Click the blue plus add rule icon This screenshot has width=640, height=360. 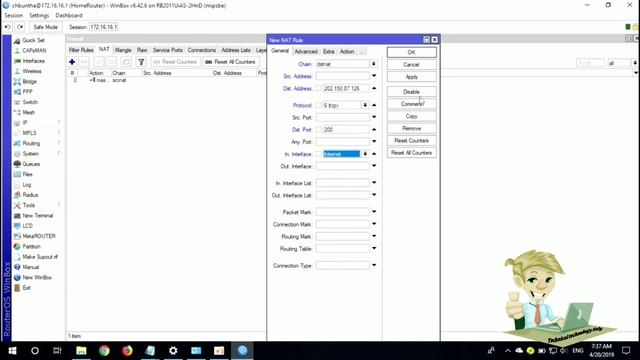pos(72,62)
